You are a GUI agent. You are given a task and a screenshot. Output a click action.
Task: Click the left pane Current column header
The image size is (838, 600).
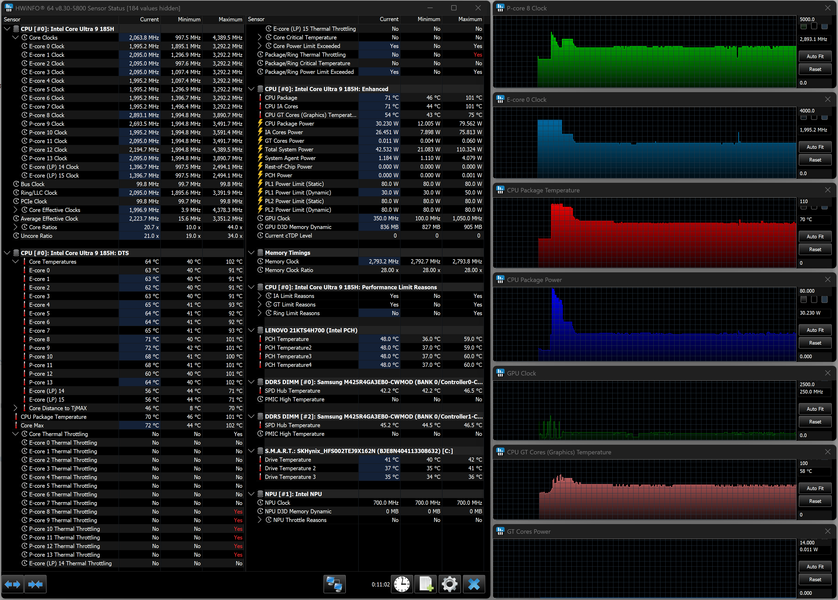[139, 19]
